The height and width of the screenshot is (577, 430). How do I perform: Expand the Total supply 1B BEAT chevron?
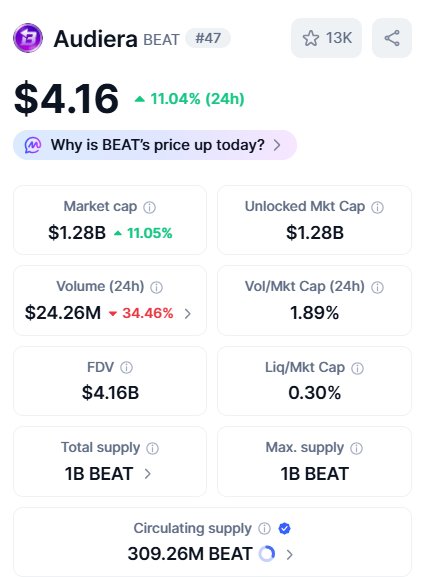pos(148,474)
